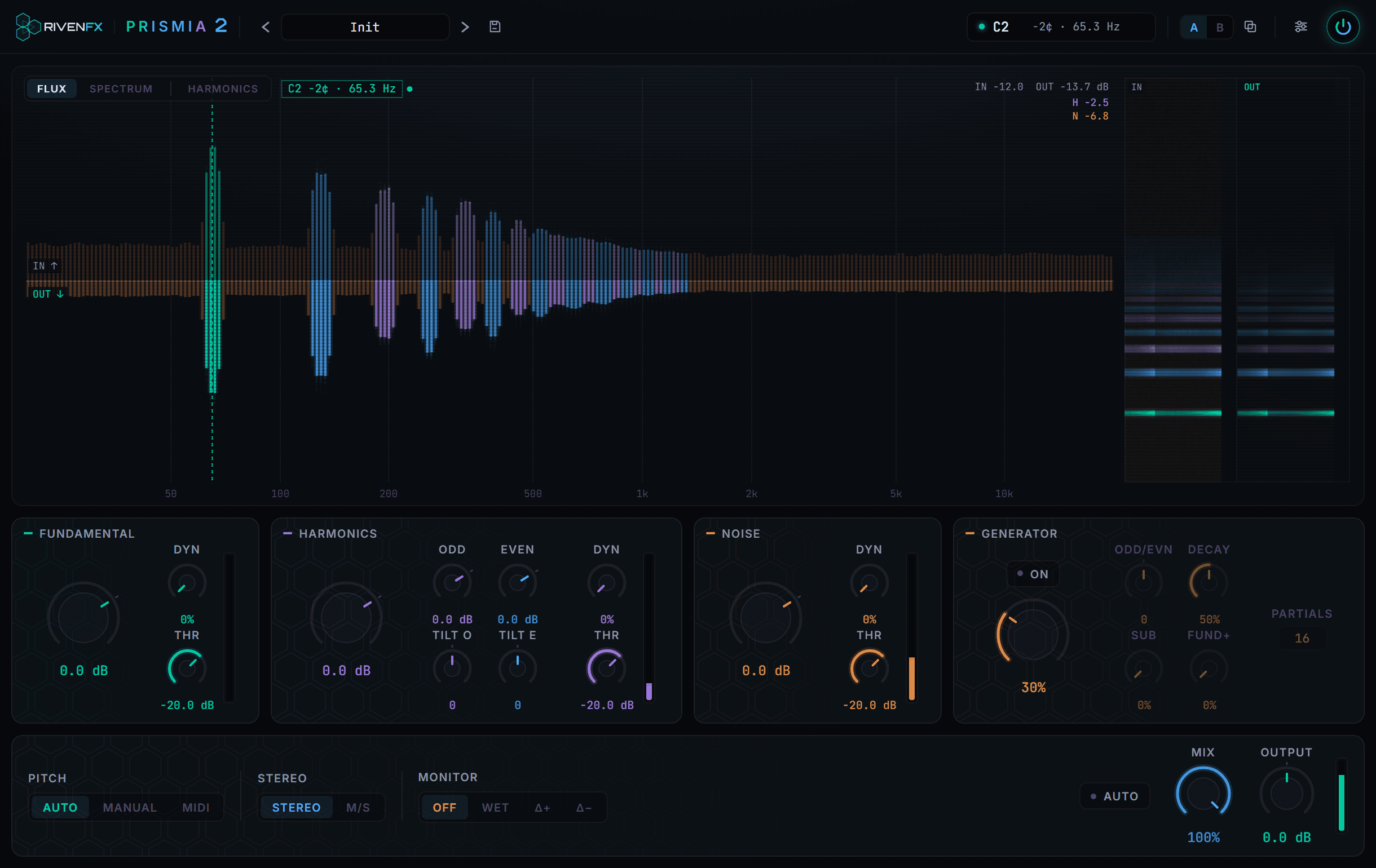1376x868 pixels.
Task: Select M/S stereo mode
Action: (x=358, y=808)
